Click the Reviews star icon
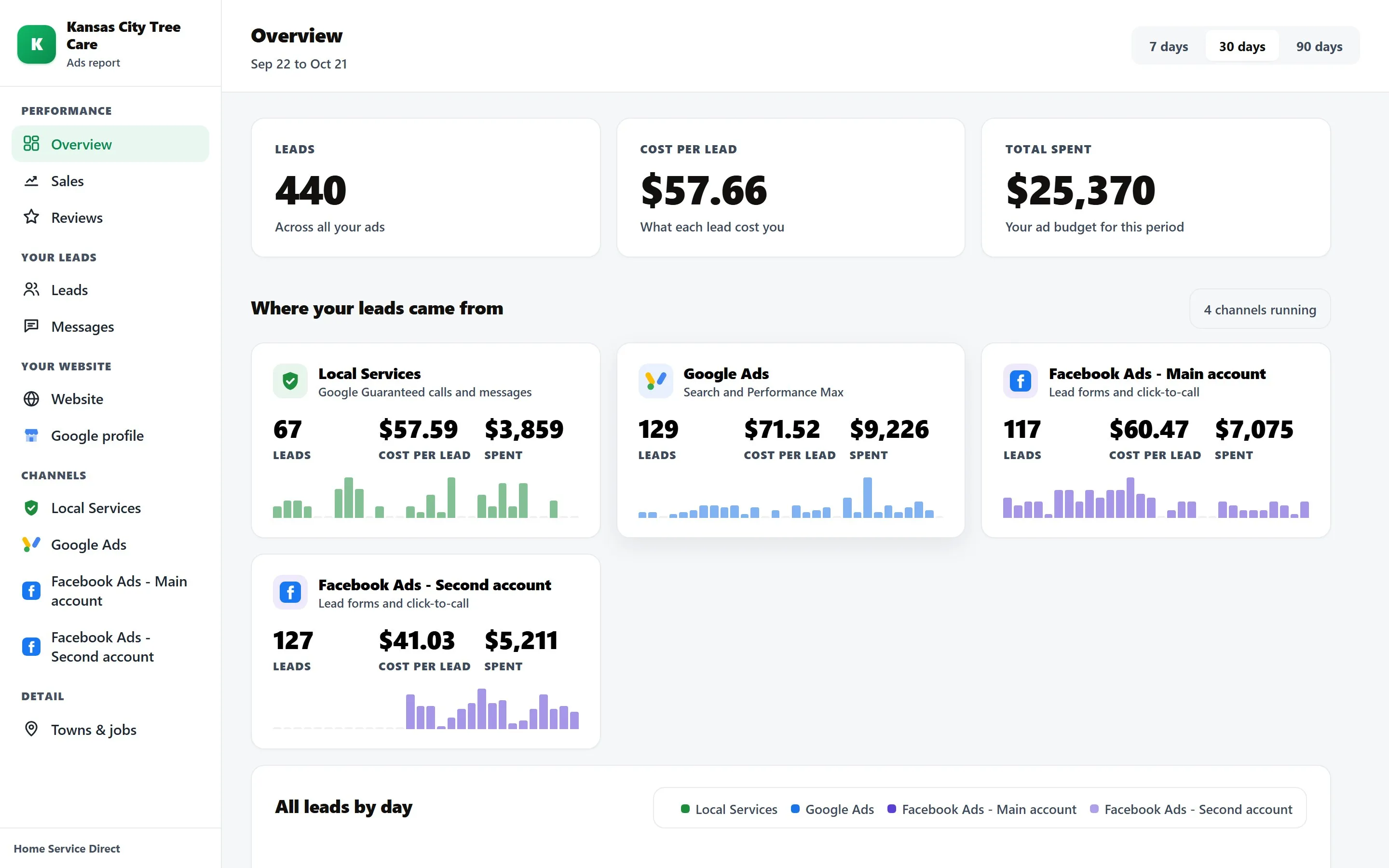The image size is (1389, 868). tap(31, 217)
